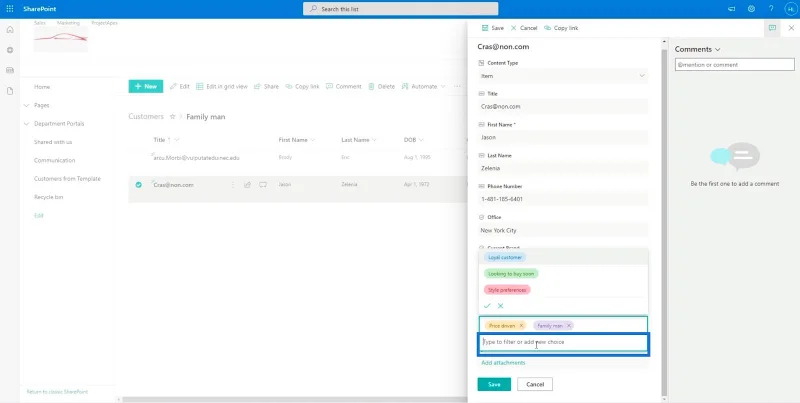The height and width of the screenshot is (403, 800).
Task: Click the Last Name field containing Zelenia
Action: (563, 168)
